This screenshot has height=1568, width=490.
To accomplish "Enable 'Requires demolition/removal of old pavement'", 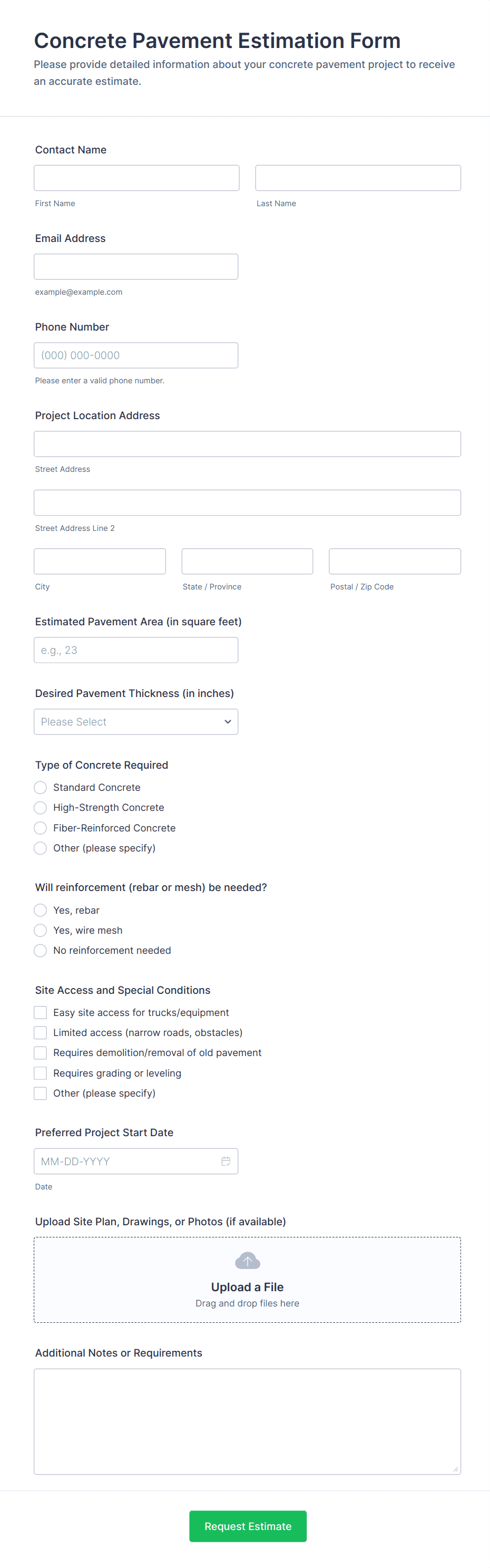I will coord(40,1052).
